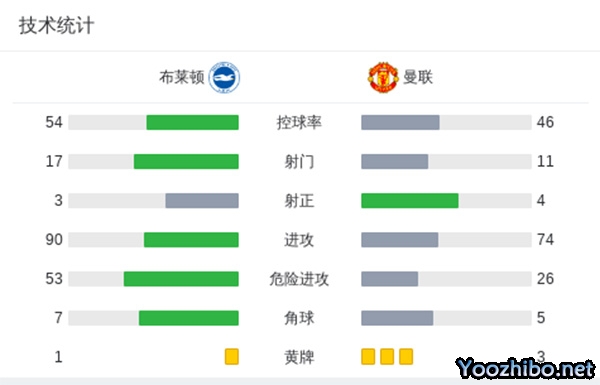Click the Manchester United crest logo
Image resolution: width=600 pixels, height=385 pixels.
tap(383, 77)
